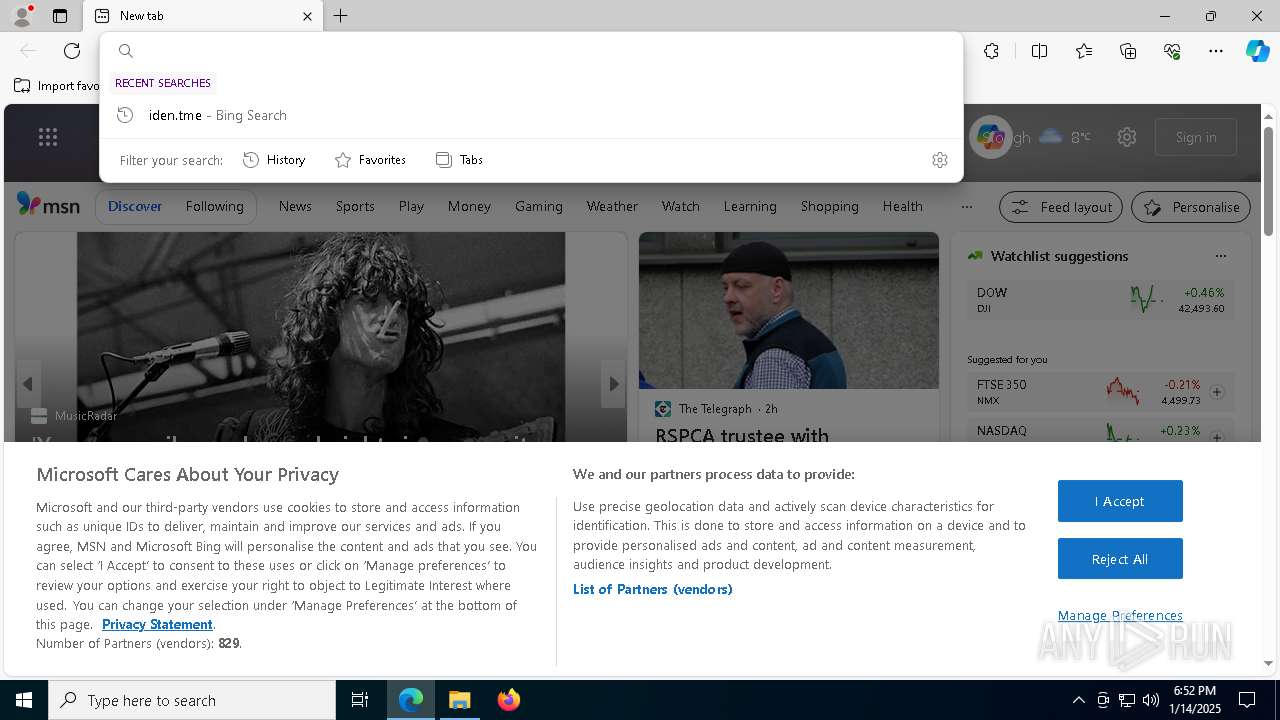
Task: Open the weather widget showing 8°C
Action: (x=1065, y=137)
